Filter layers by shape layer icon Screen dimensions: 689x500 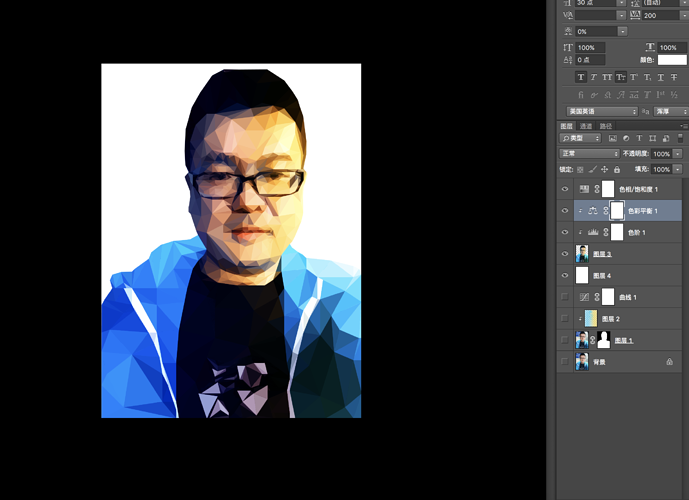(x=653, y=138)
